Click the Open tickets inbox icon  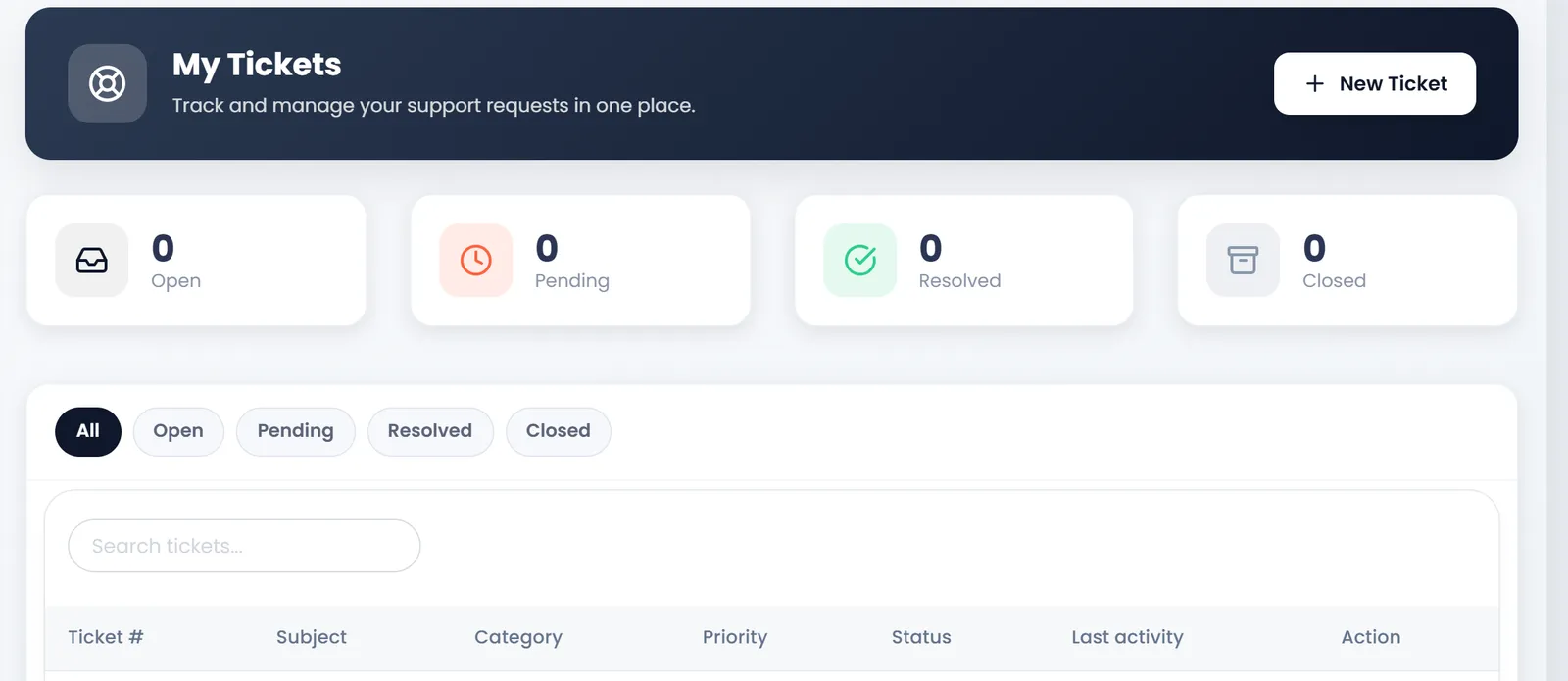pos(92,261)
